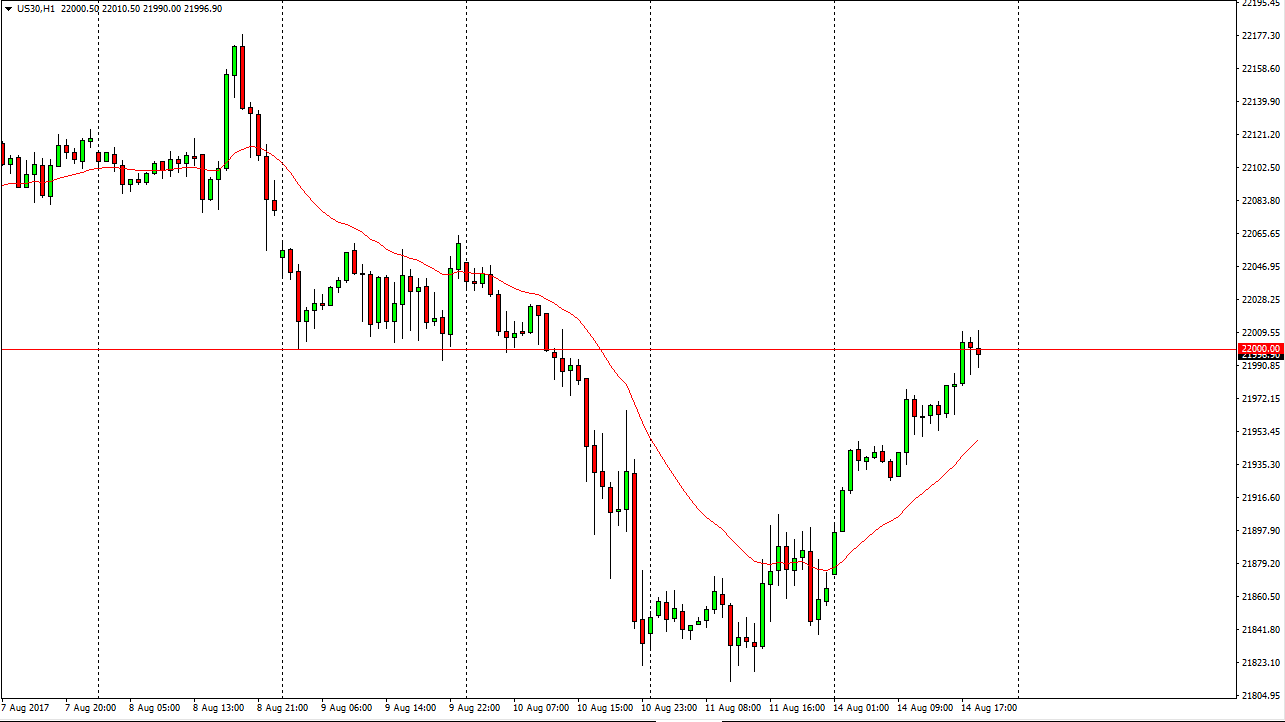1285x722 pixels.
Task: Click the 21916.00 price axis label
Action: coord(1260,497)
